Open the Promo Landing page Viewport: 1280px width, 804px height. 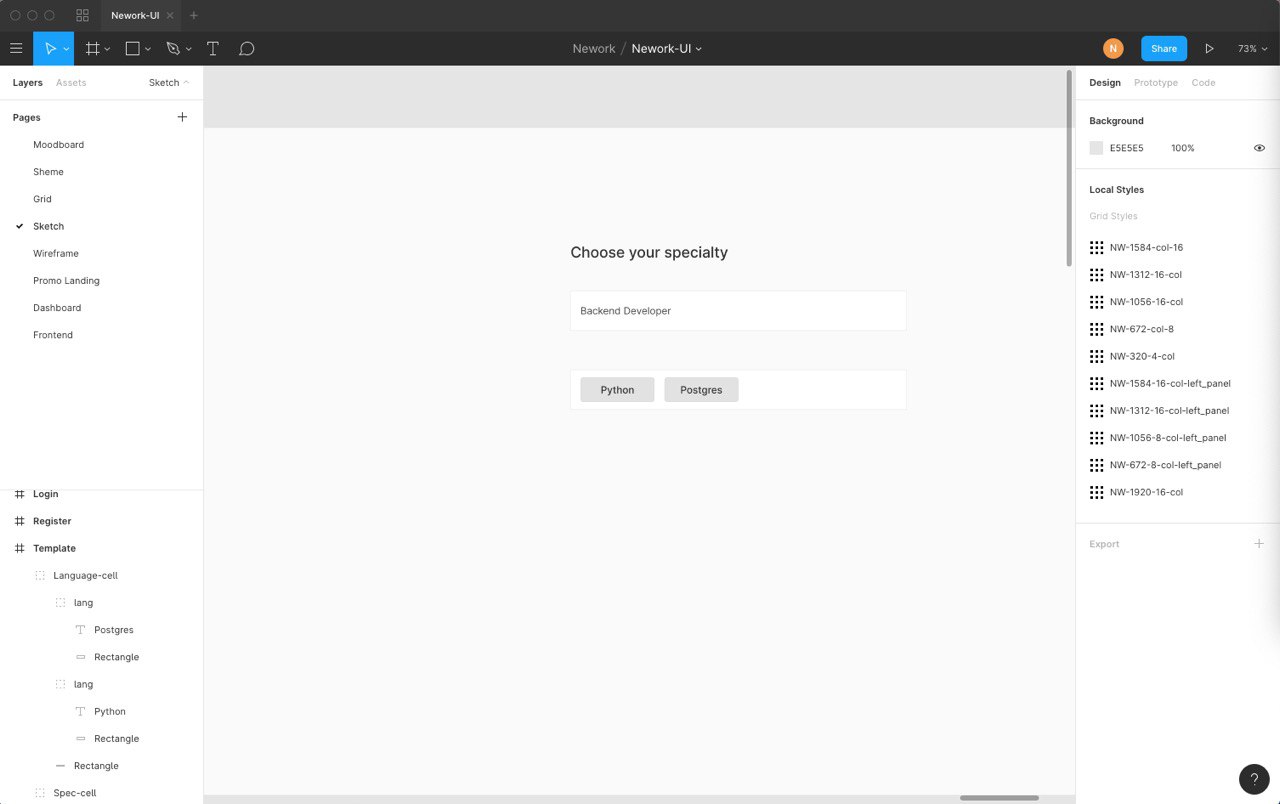tap(66, 281)
